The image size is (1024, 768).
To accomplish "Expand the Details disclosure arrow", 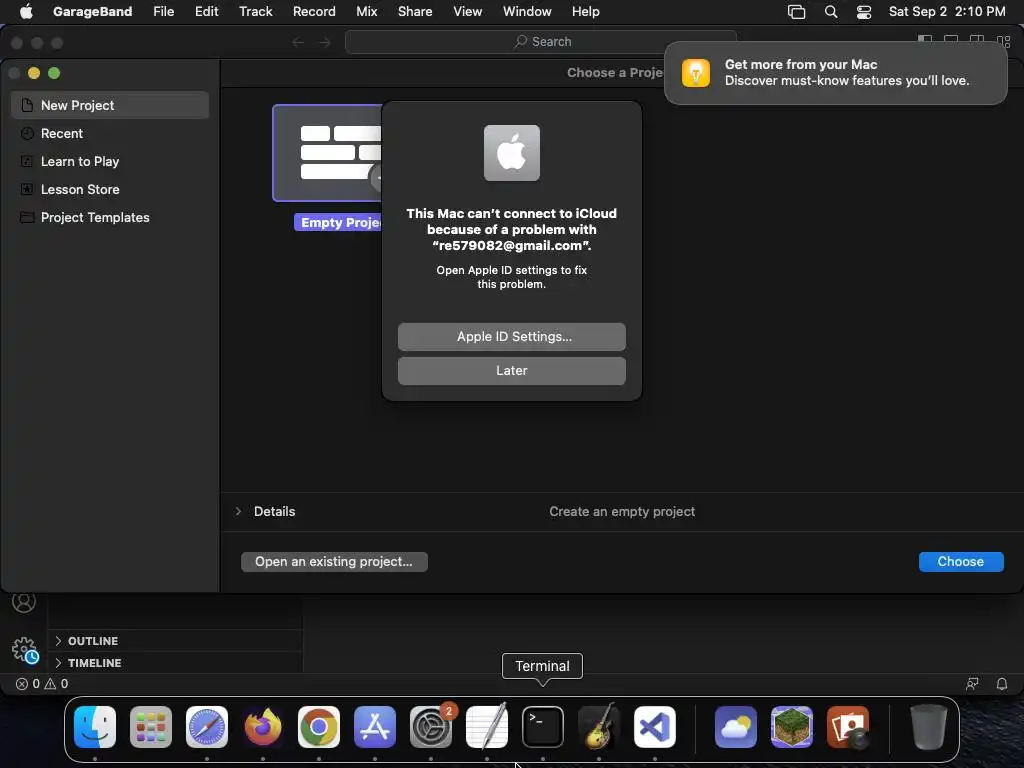I will [238, 511].
